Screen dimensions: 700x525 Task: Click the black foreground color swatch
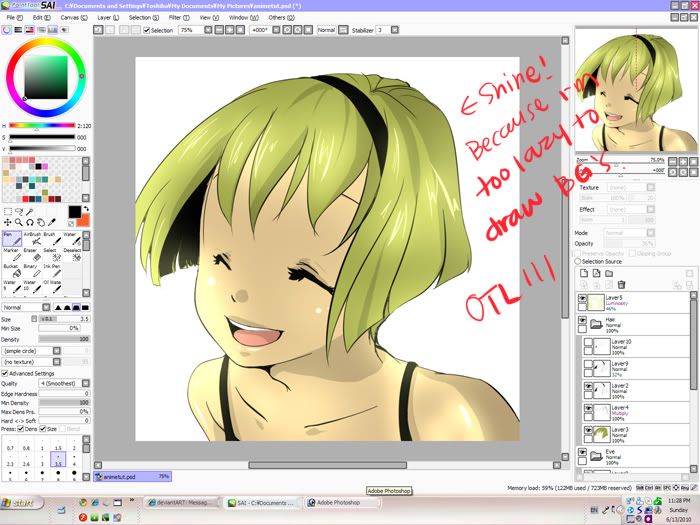click(75, 212)
